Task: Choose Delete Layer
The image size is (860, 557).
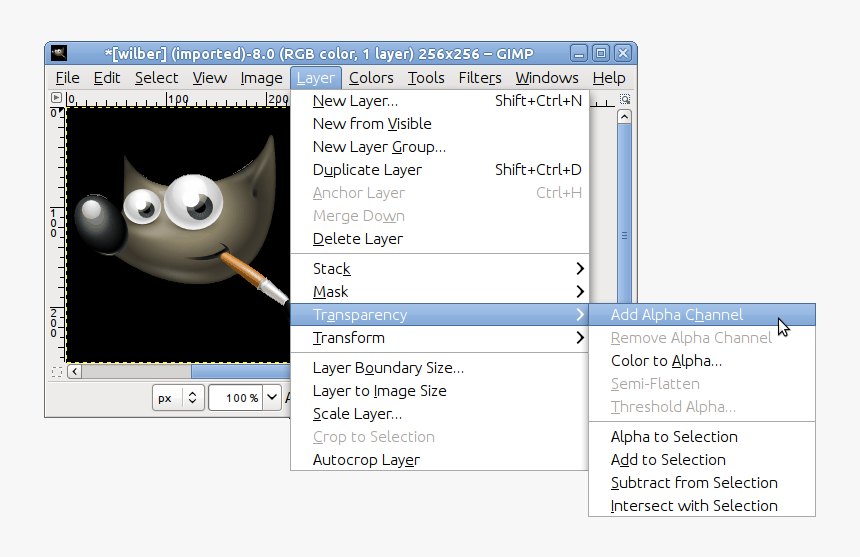Action: click(x=440, y=239)
